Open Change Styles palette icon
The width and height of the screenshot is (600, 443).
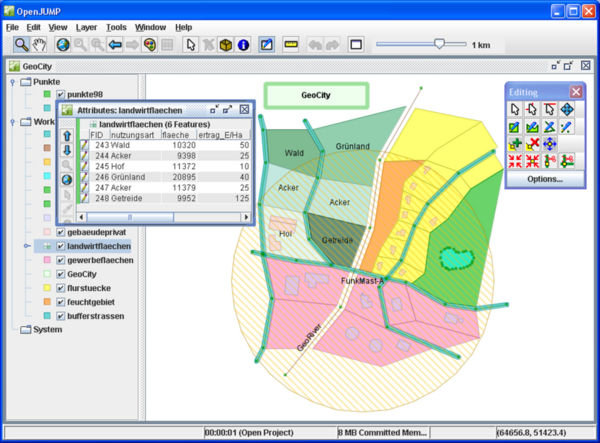click(149, 45)
